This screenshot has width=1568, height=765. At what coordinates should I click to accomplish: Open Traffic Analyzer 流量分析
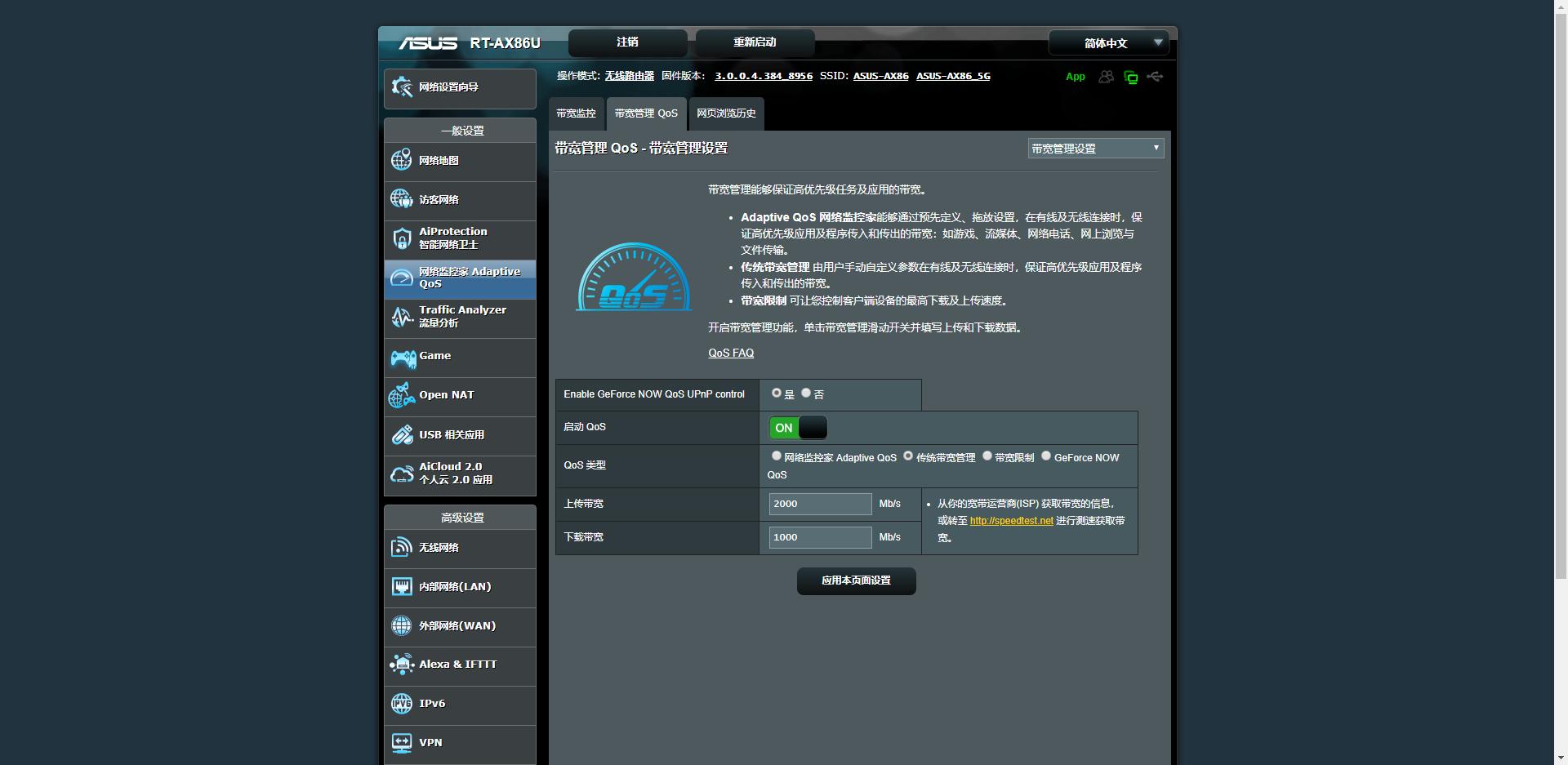coord(461,318)
